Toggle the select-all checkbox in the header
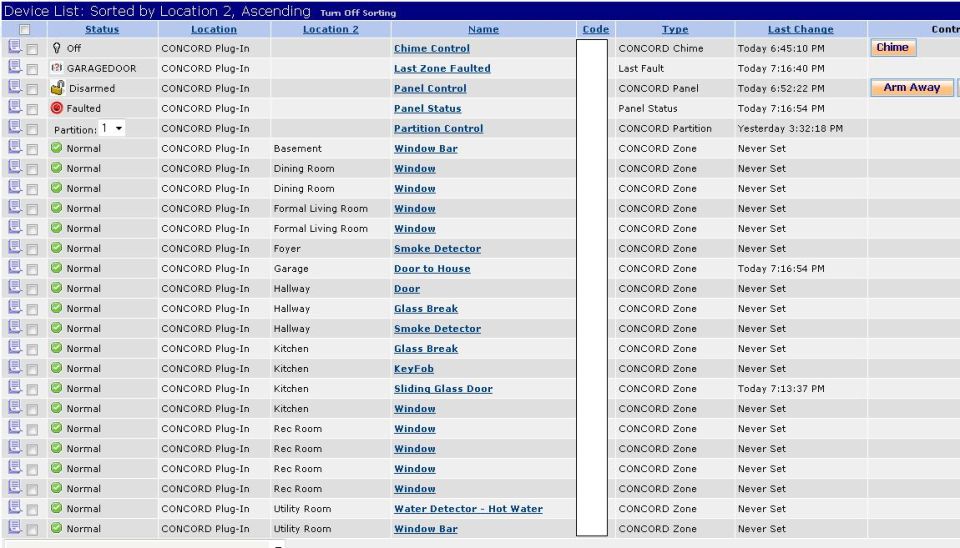Image resolution: width=960 pixels, height=548 pixels. click(x=24, y=29)
